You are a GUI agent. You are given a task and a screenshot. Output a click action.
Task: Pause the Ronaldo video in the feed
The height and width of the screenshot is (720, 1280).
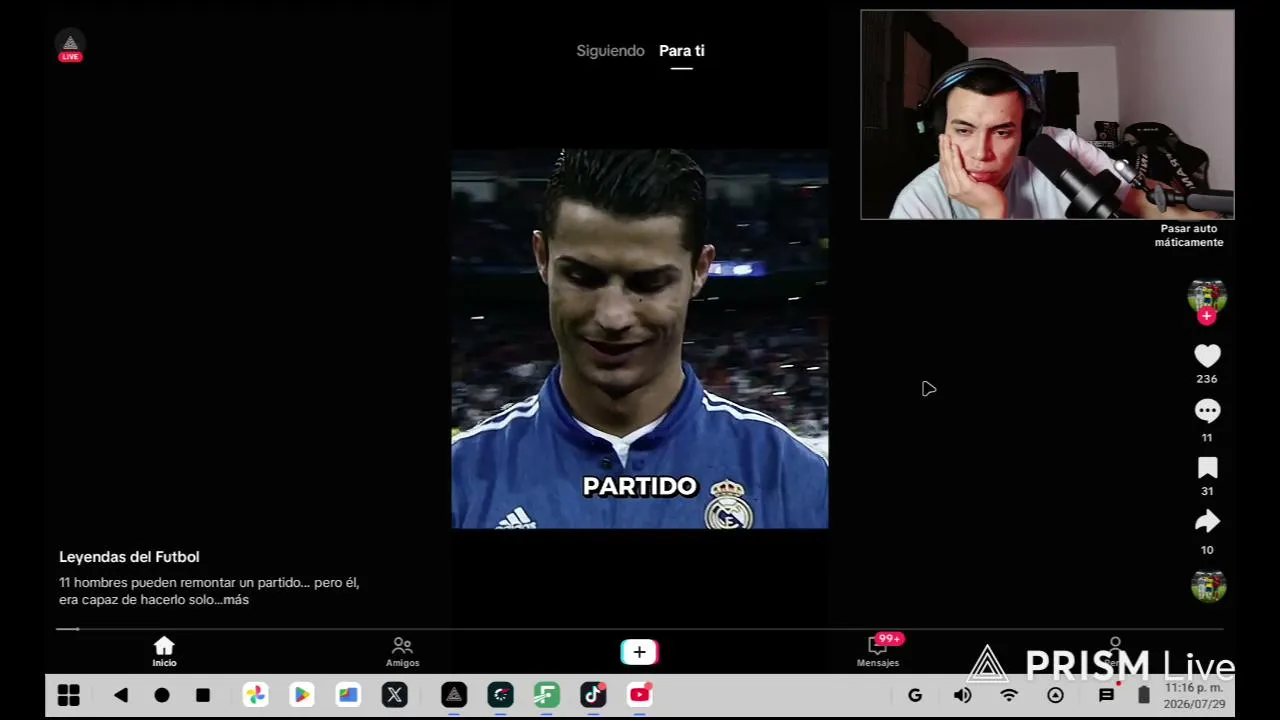[x=640, y=339]
